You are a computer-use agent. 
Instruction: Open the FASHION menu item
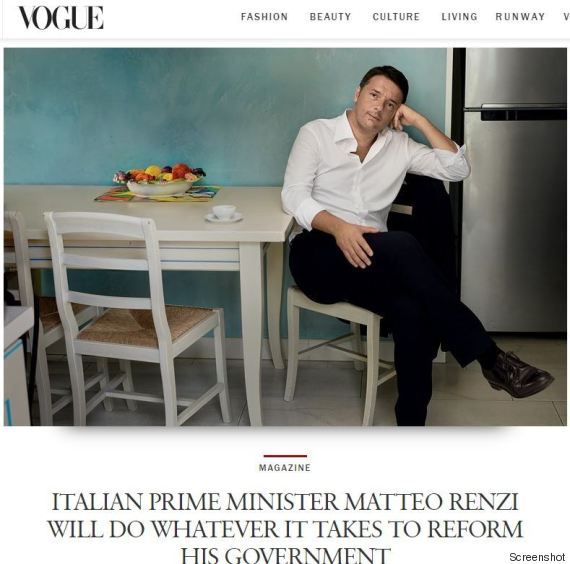(x=264, y=17)
